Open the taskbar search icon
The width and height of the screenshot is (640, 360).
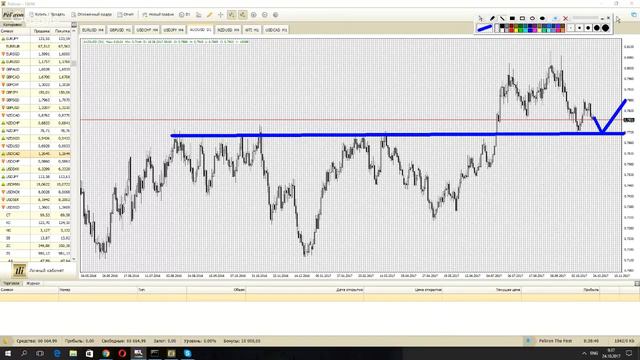pyautogui.click(x=24, y=353)
